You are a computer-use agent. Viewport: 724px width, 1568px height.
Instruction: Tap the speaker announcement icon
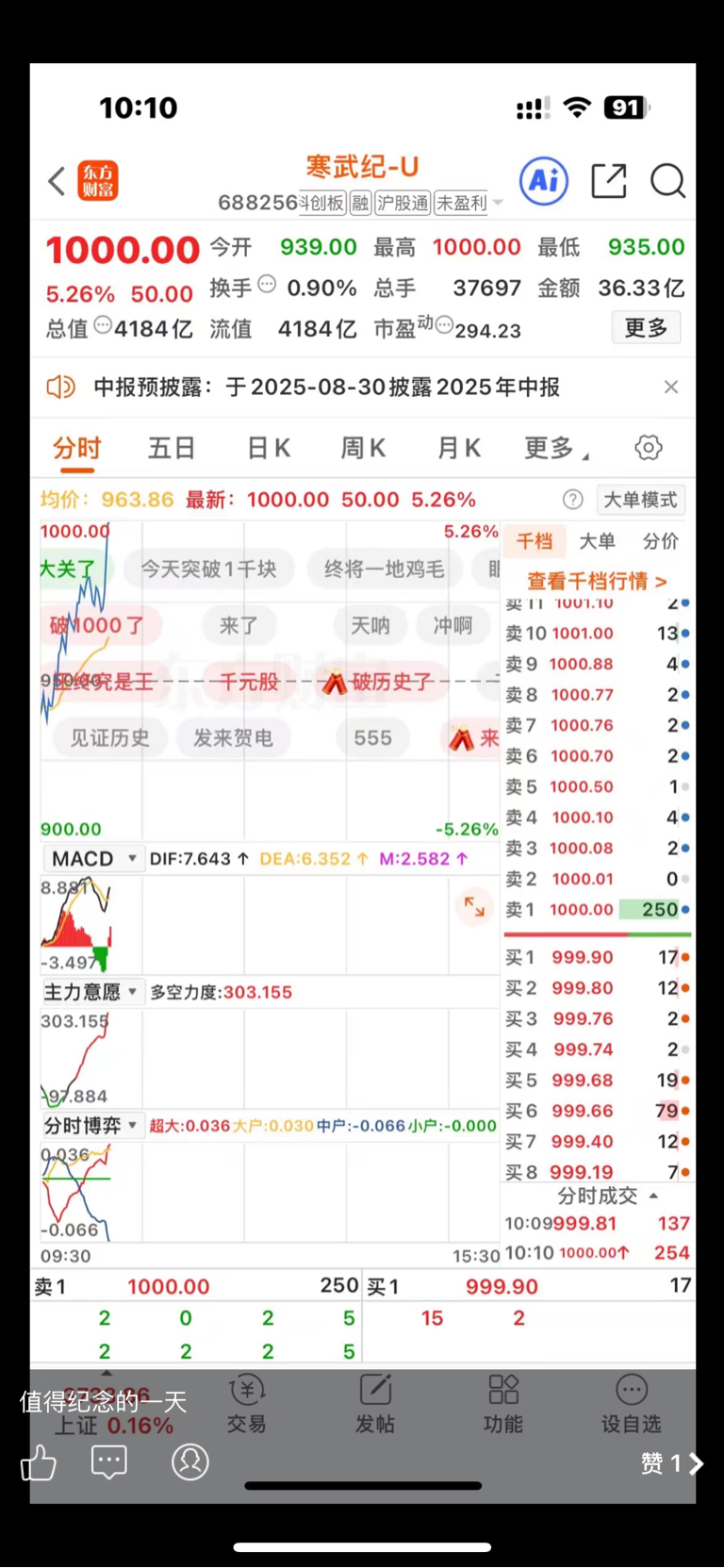(60, 387)
